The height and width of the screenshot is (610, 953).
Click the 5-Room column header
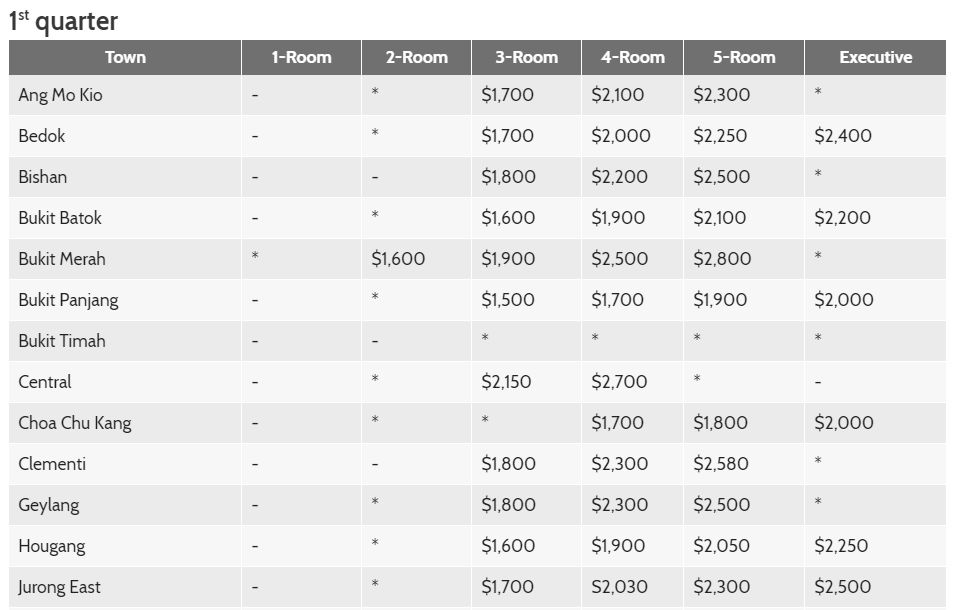(743, 57)
